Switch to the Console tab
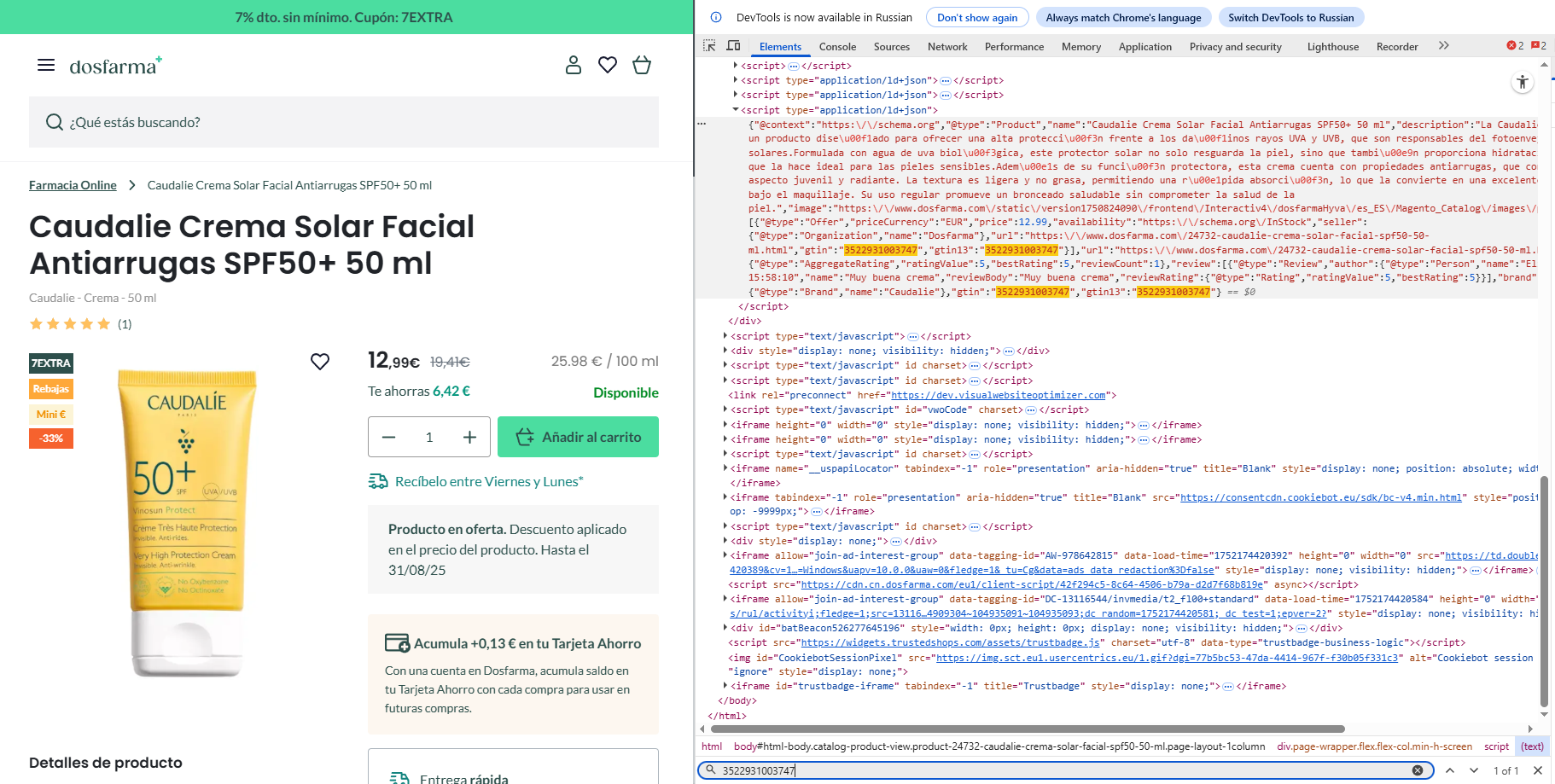This screenshot has height=784, width=1555. [x=837, y=47]
